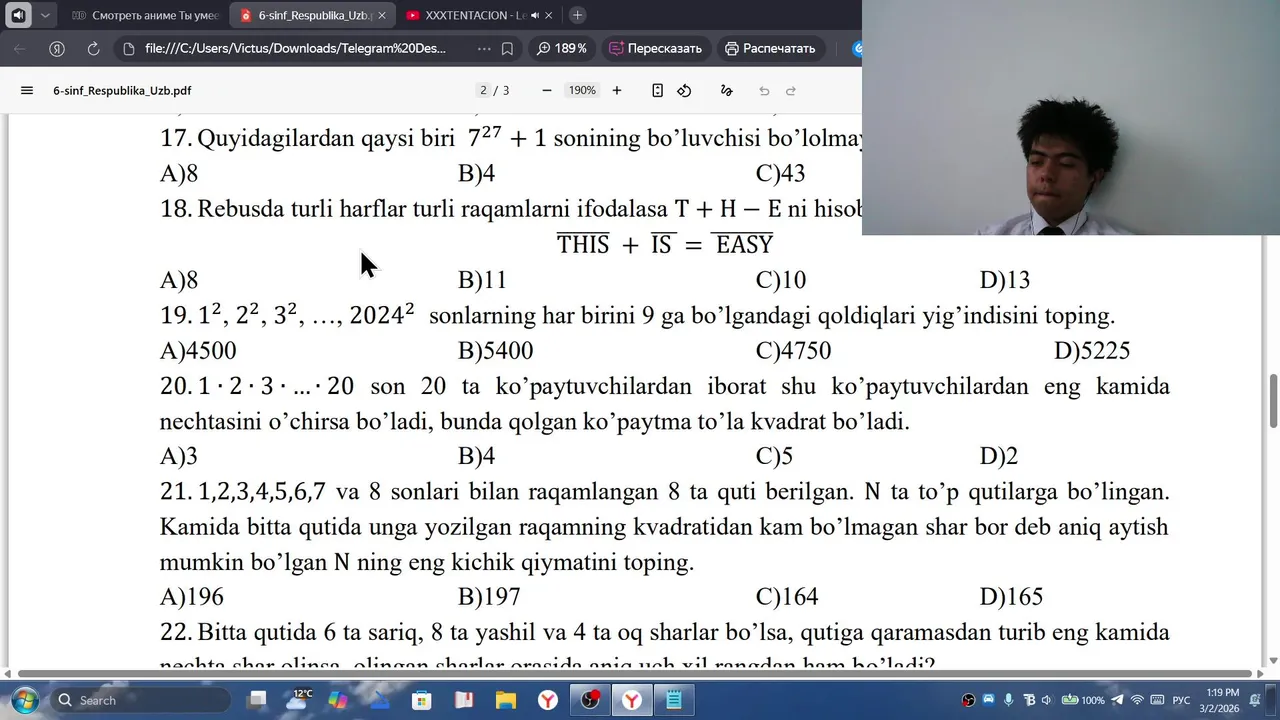Click answer C)5 of question 20
This screenshot has height=720, width=1280.
tap(775, 456)
